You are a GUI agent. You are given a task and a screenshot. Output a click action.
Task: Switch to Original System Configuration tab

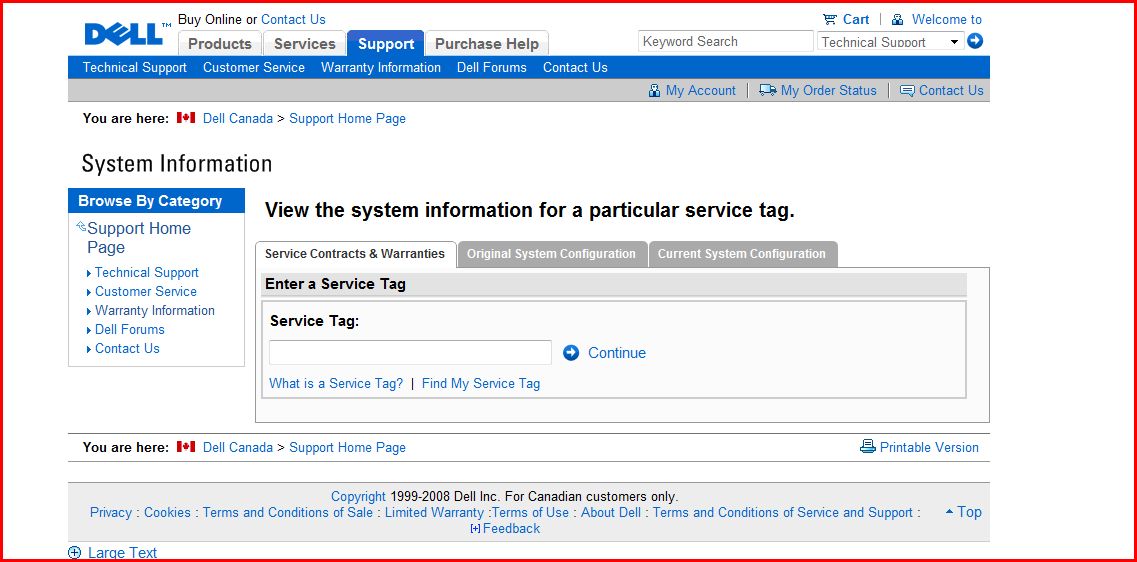point(551,254)
